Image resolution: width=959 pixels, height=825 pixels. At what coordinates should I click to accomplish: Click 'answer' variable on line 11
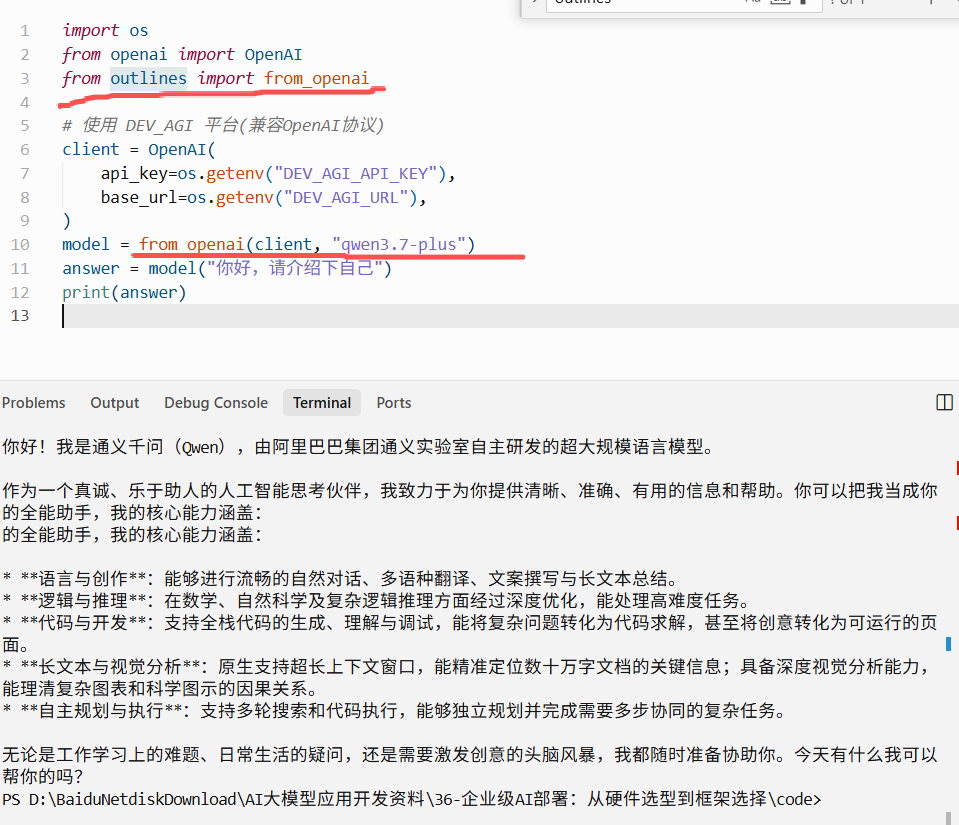point(91,268)
